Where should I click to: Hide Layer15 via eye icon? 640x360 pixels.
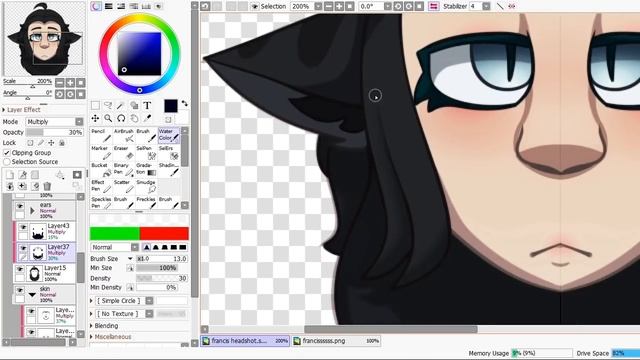[x=20, y=269]
